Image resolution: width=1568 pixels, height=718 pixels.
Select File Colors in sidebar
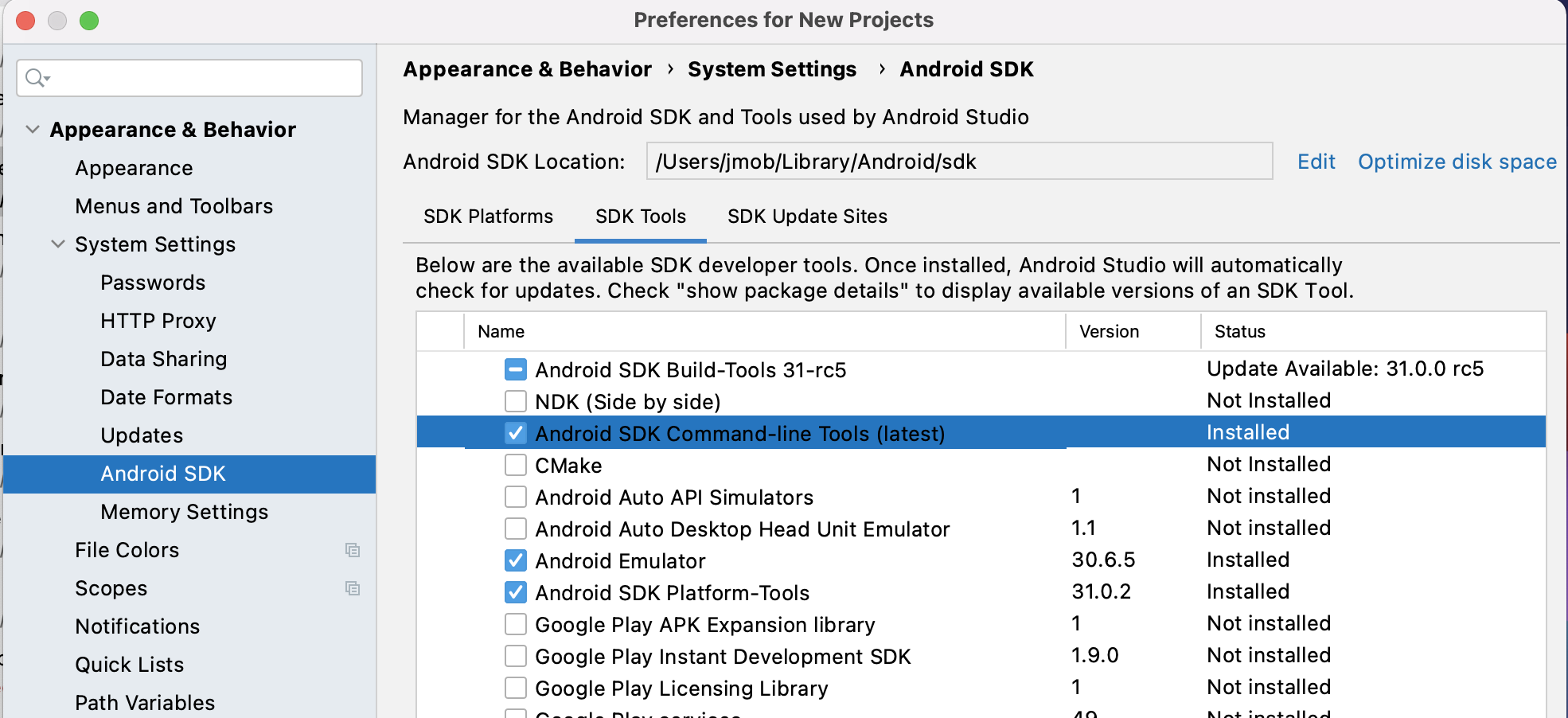click(127, 550)
